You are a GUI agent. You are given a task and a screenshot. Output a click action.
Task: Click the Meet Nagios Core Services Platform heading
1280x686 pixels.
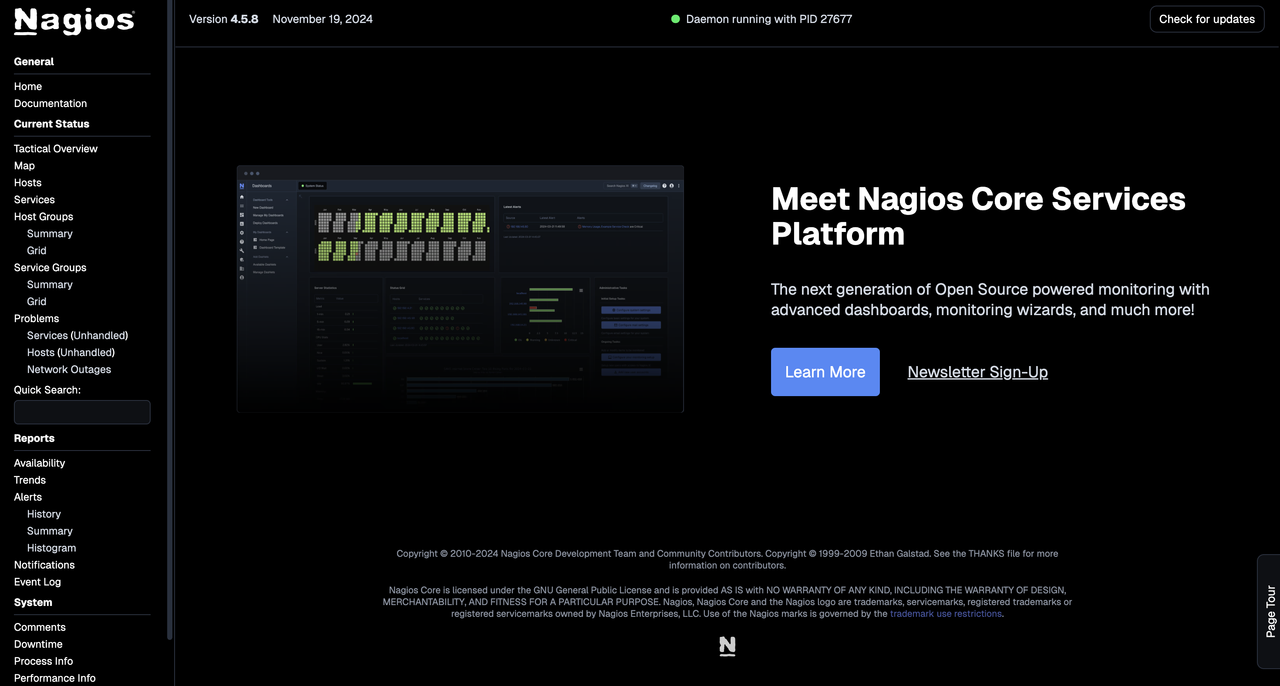click(x=978, y=216)
